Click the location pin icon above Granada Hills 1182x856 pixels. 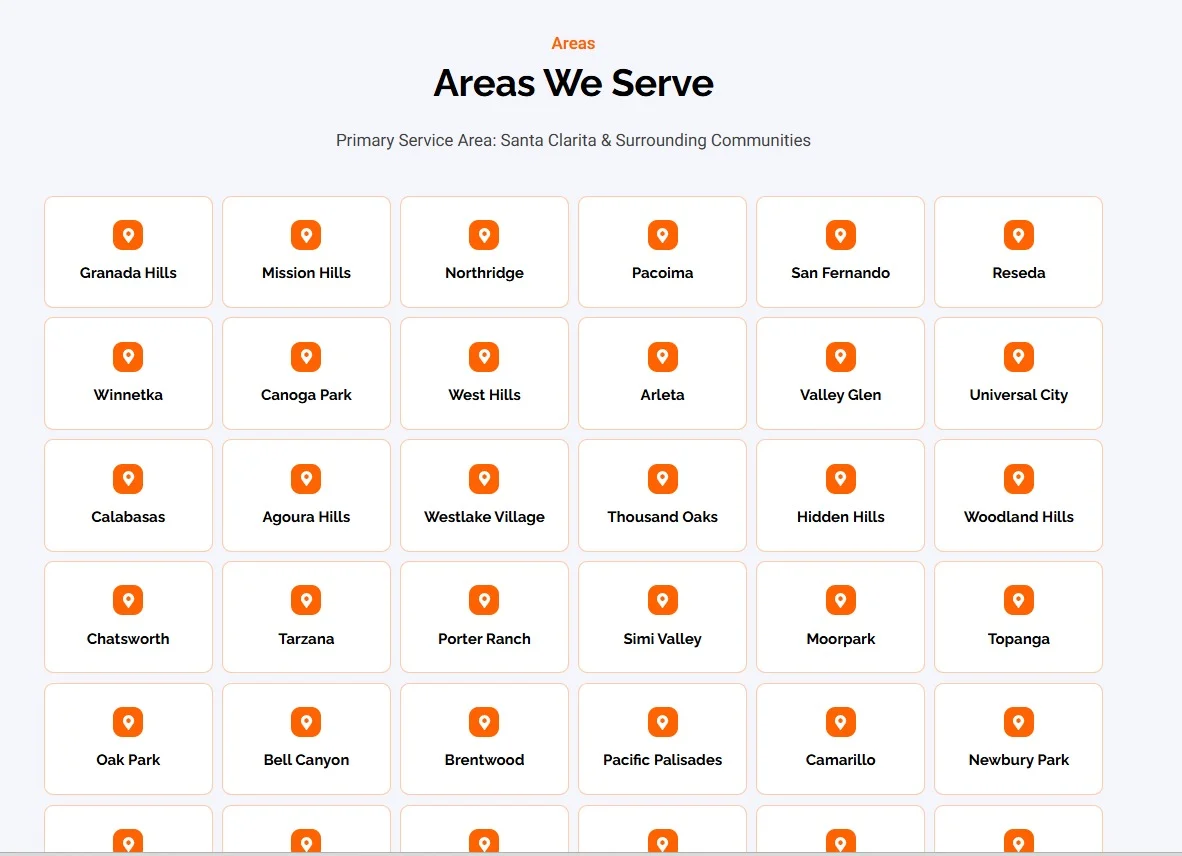pyautogui.click(x=128, y=235)
